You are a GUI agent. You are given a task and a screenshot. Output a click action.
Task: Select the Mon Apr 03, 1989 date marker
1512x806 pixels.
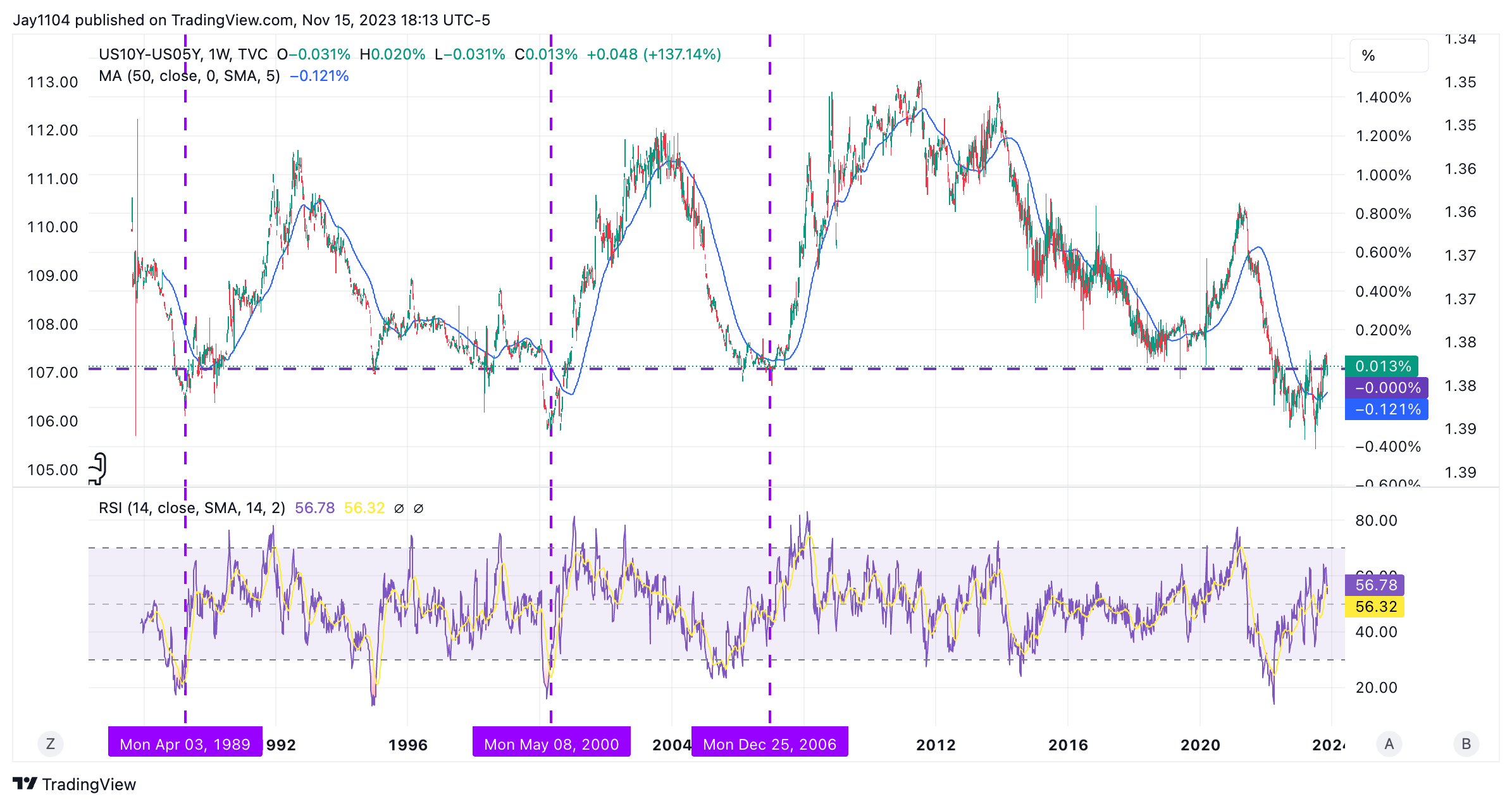point(185,742)
